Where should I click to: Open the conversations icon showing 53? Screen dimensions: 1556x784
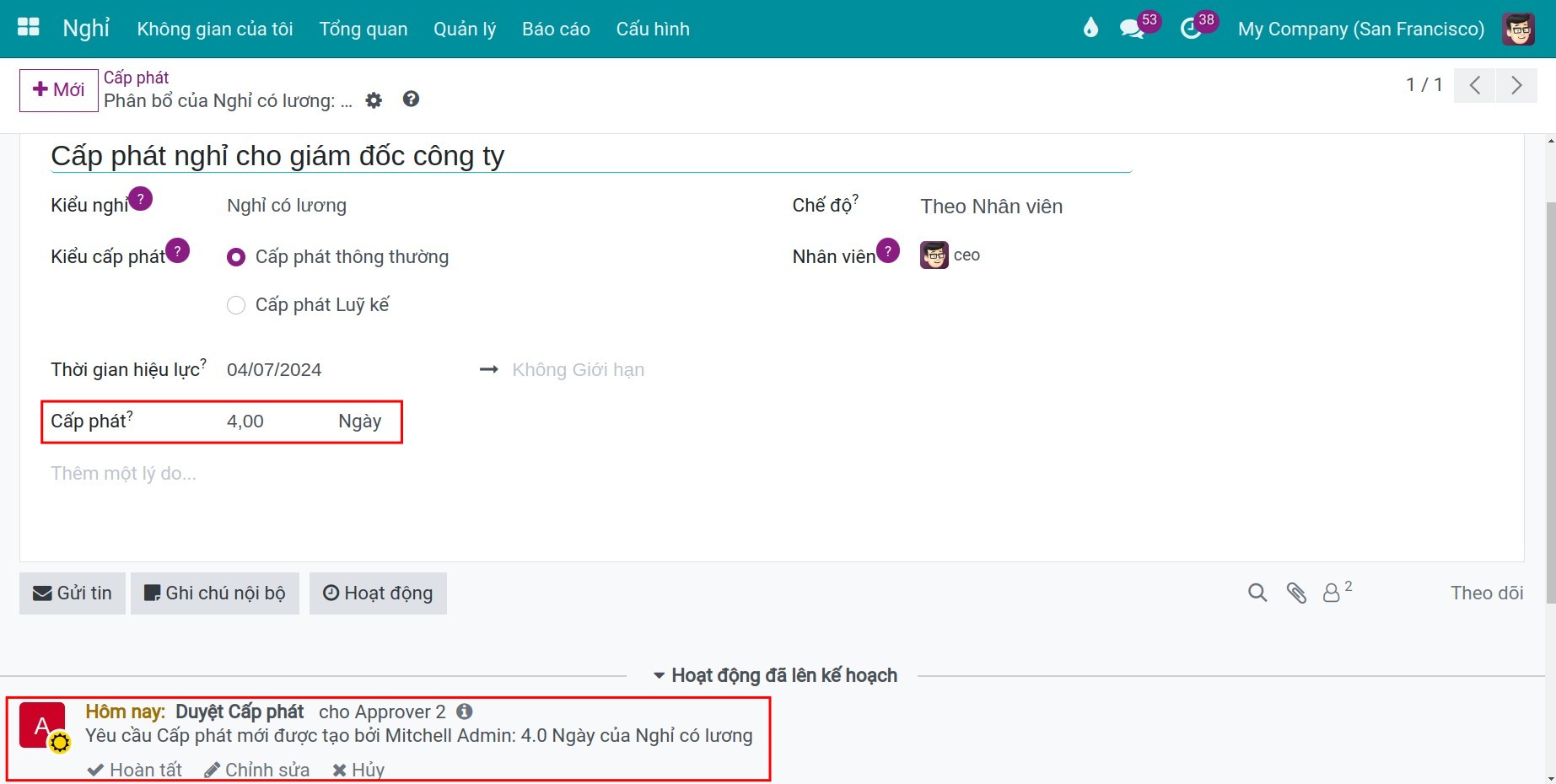[1132, 29]
